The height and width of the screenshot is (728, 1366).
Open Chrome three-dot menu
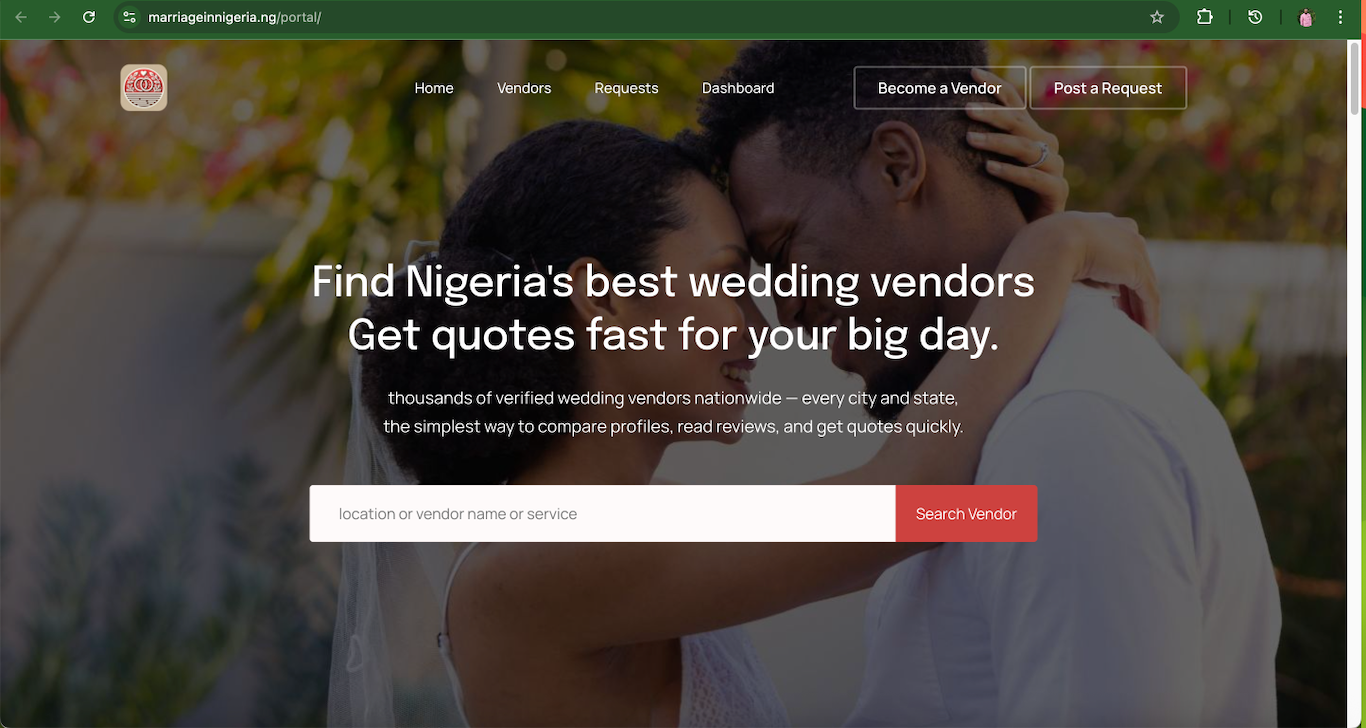pos(1340,17)
